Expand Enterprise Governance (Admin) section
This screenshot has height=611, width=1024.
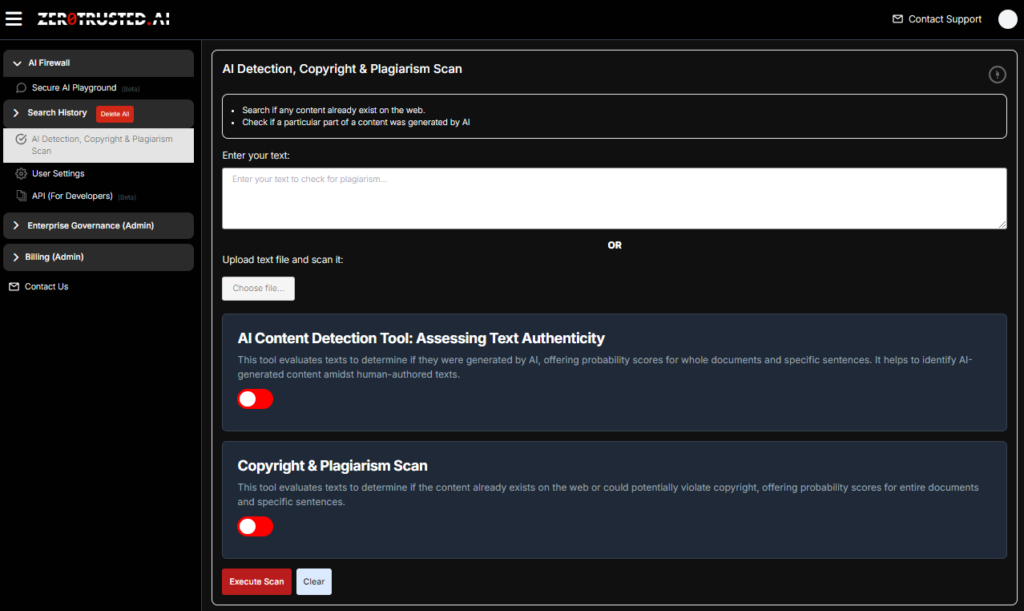[17, 226]
